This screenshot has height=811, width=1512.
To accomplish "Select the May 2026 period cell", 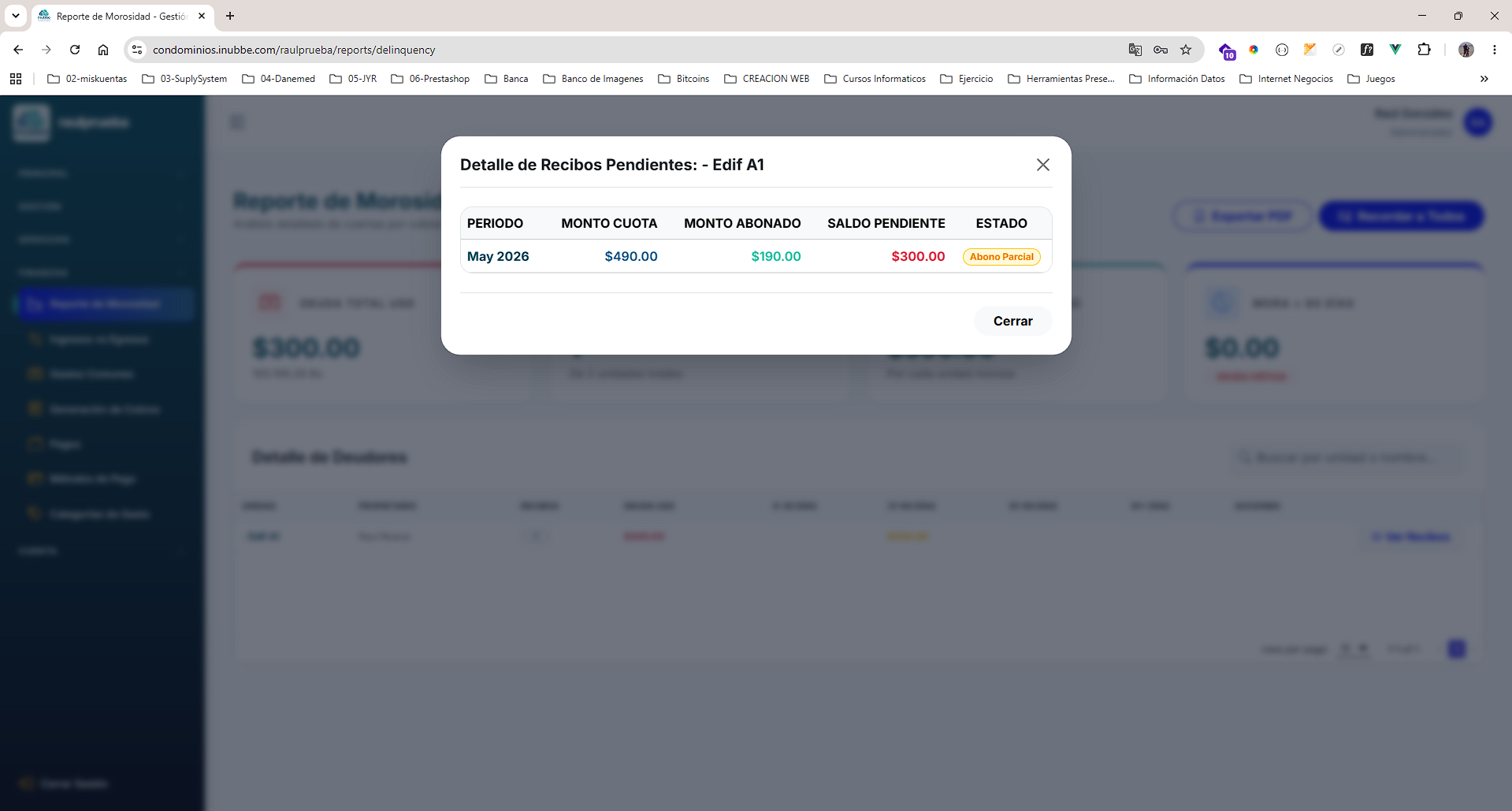I will (498, 256).
